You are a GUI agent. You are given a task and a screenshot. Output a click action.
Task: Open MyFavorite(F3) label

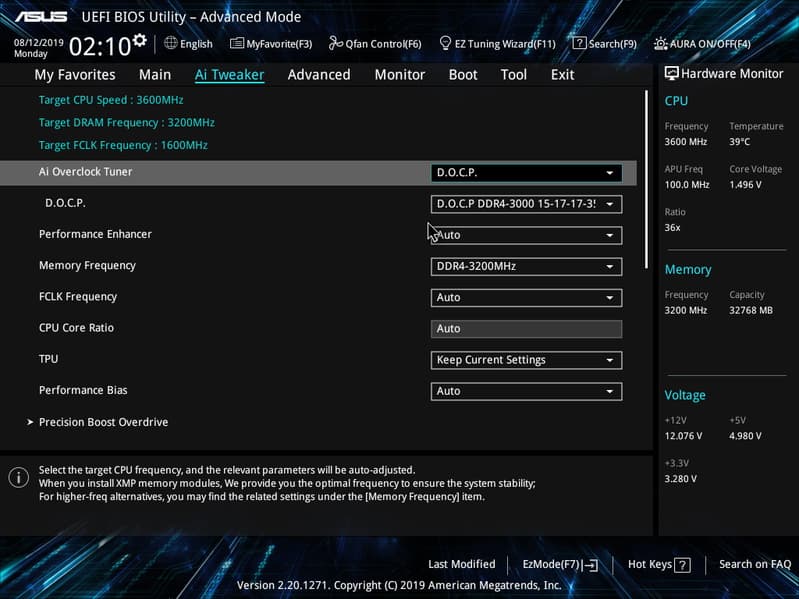(x=279, y=44)
